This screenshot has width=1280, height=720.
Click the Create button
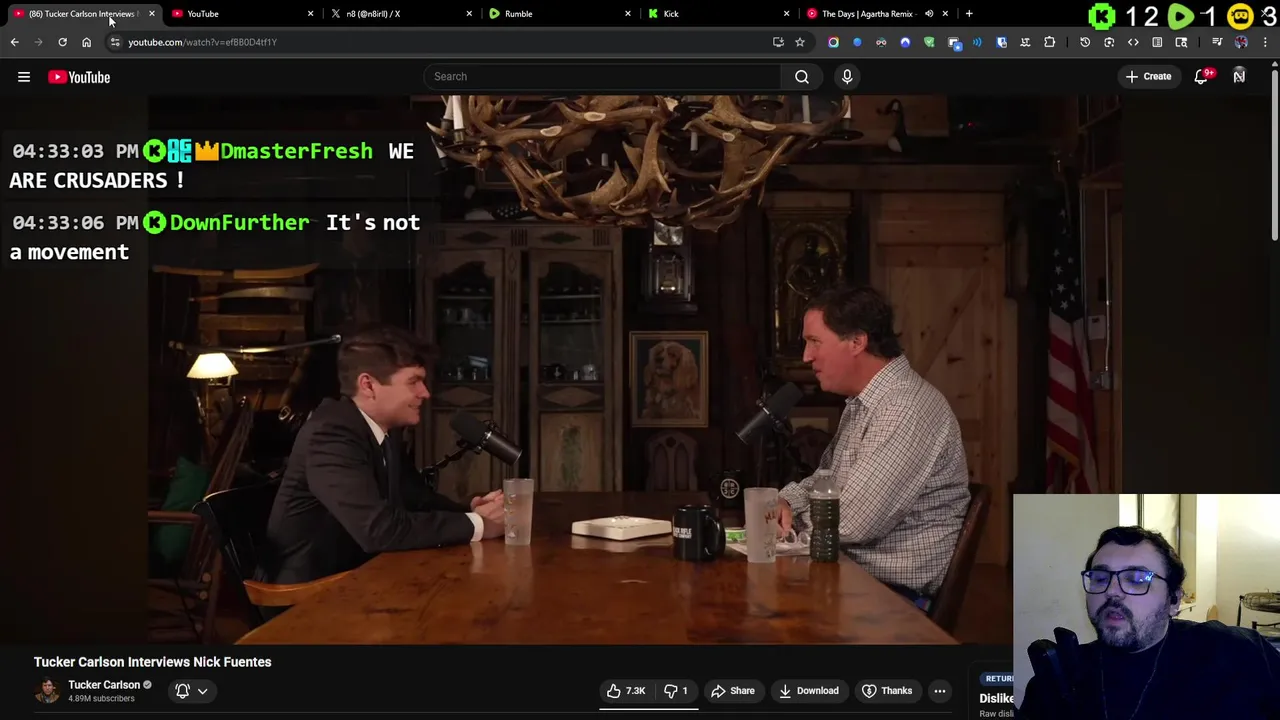click(1148, 77)
